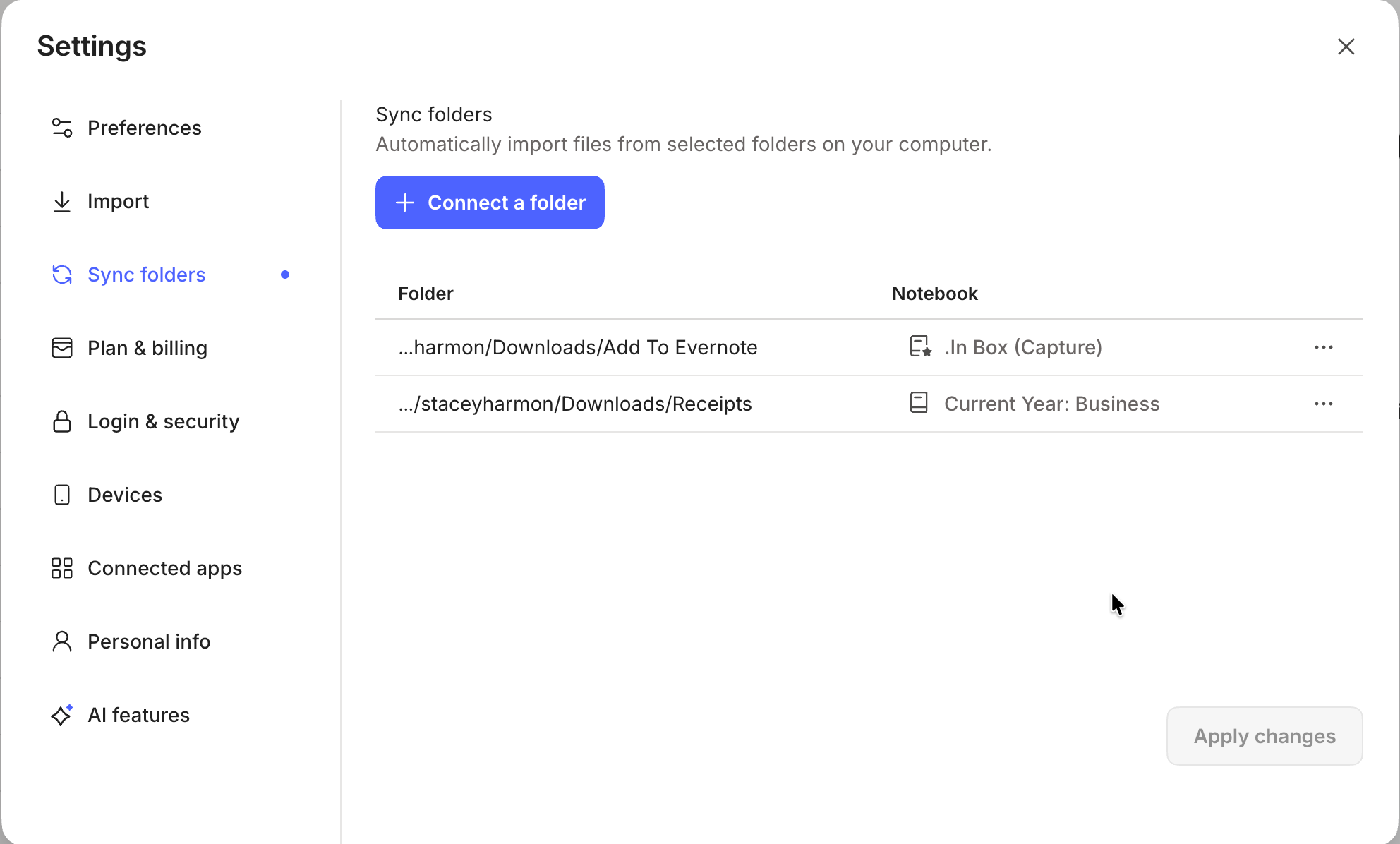Go to Connected apps settings
The height and width of the screenshot is (844, 1400).
click(x=164, y=568)
